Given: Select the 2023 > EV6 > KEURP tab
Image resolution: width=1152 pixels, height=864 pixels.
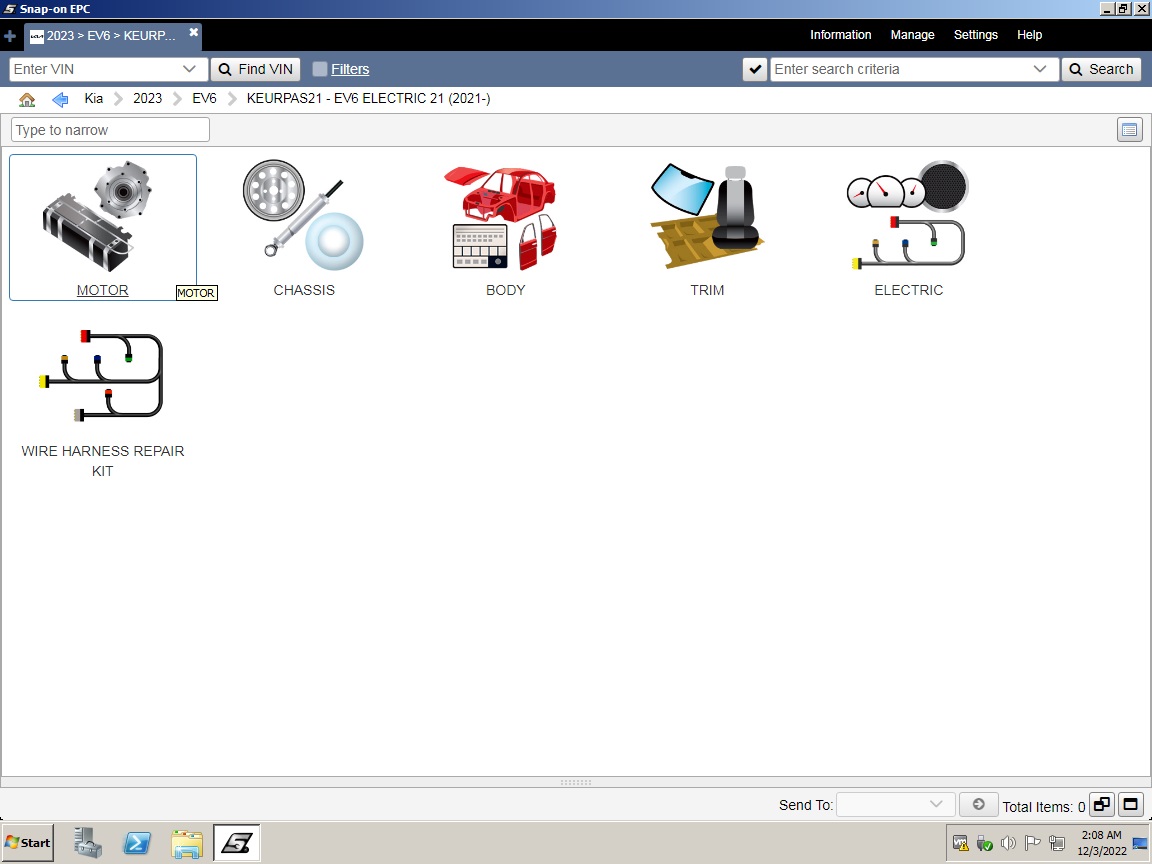Looking at the screenshot, I should pos(112,35).
